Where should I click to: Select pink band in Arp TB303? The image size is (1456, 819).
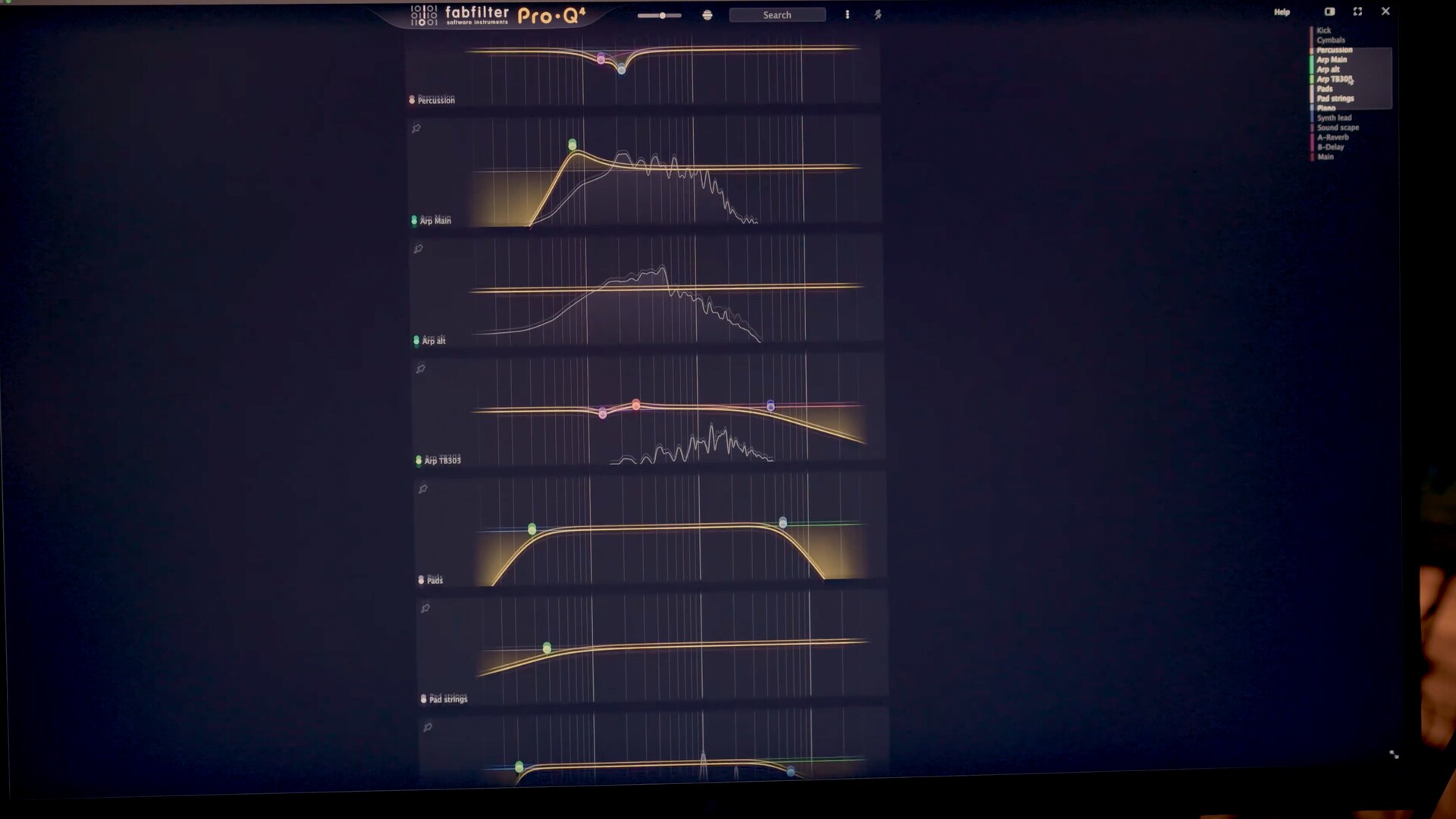click(603, 413)
